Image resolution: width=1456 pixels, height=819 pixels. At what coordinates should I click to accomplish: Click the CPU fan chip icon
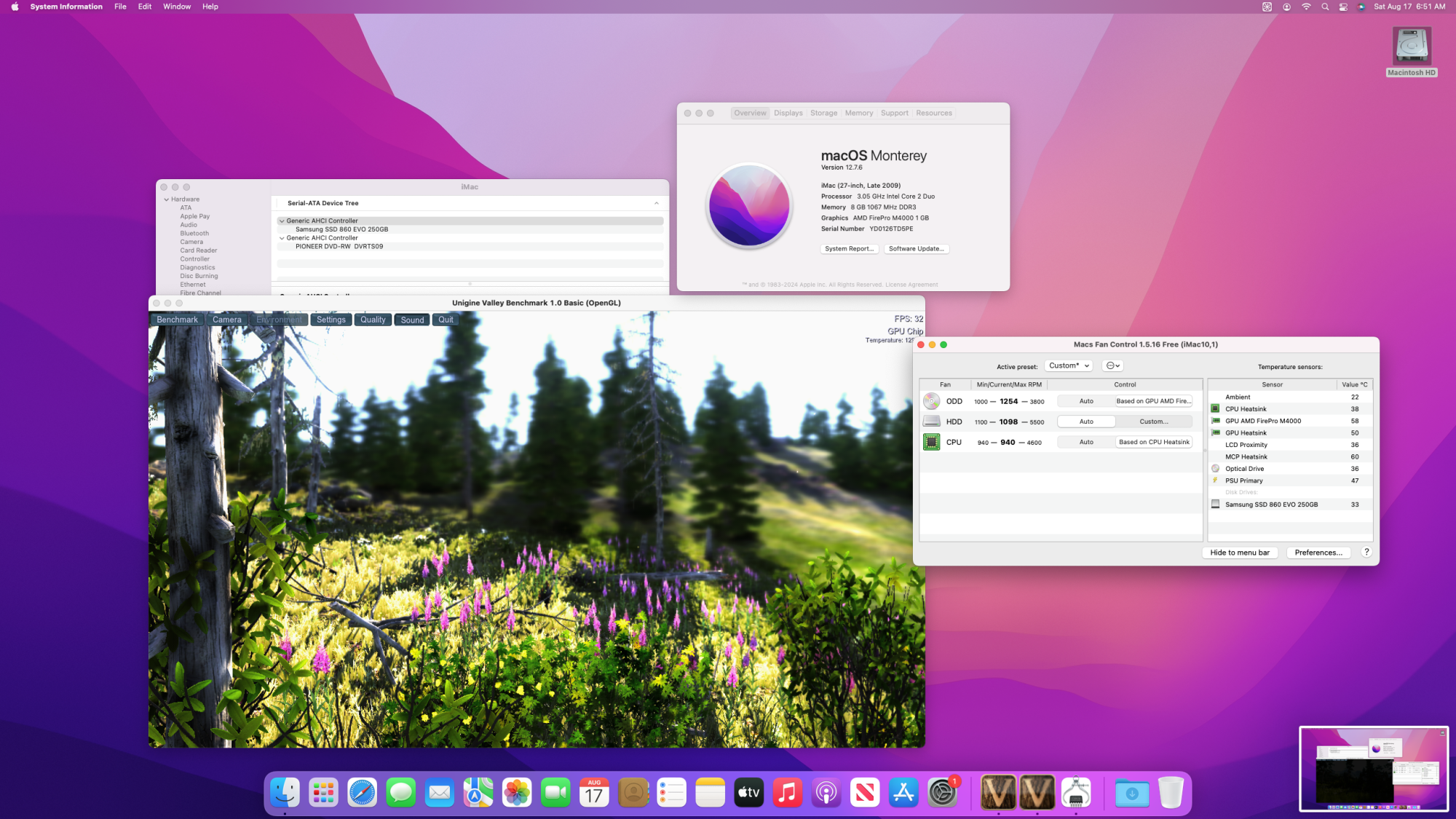tap(931, 442)
